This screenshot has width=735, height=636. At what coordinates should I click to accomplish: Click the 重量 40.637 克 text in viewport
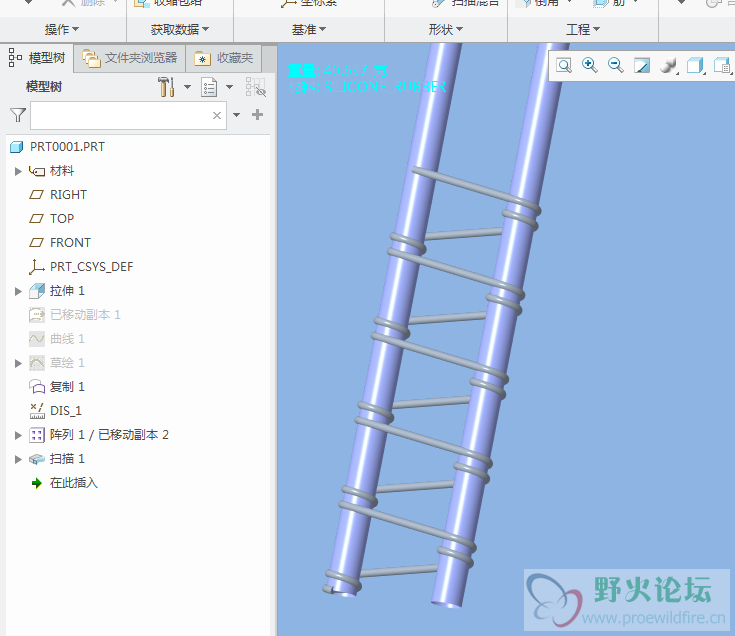[337, 71]
